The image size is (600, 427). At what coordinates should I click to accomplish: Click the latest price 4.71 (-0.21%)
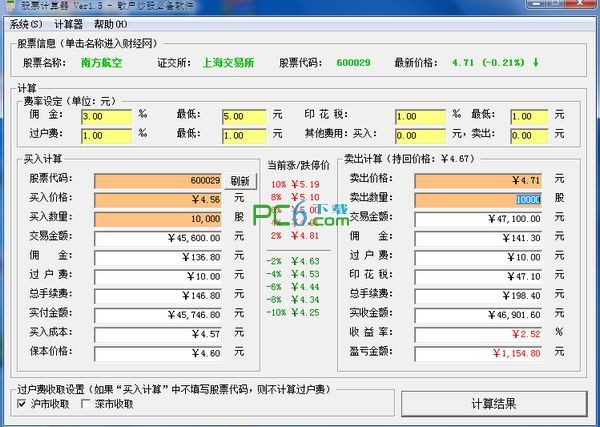point(488,63)
